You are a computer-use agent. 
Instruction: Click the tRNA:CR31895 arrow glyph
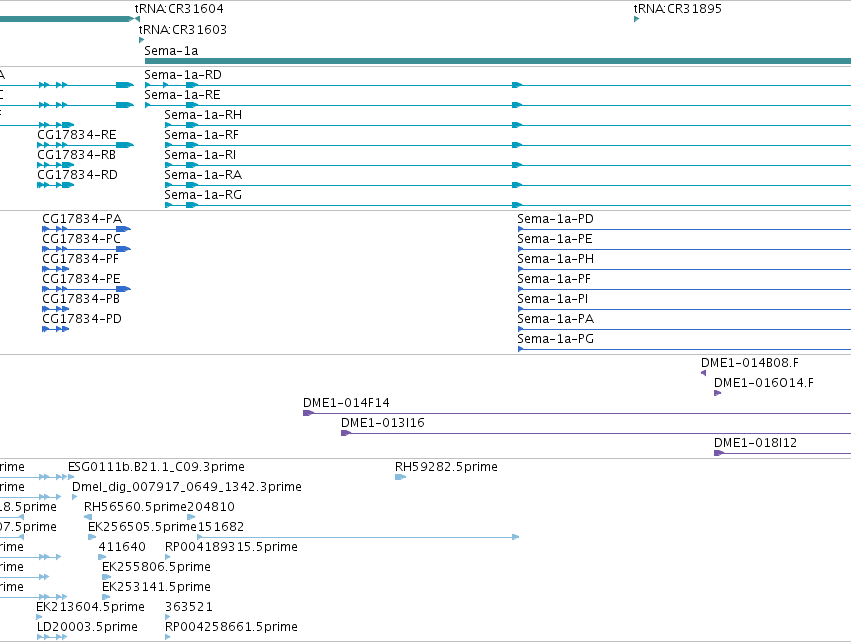pos(636,19)
